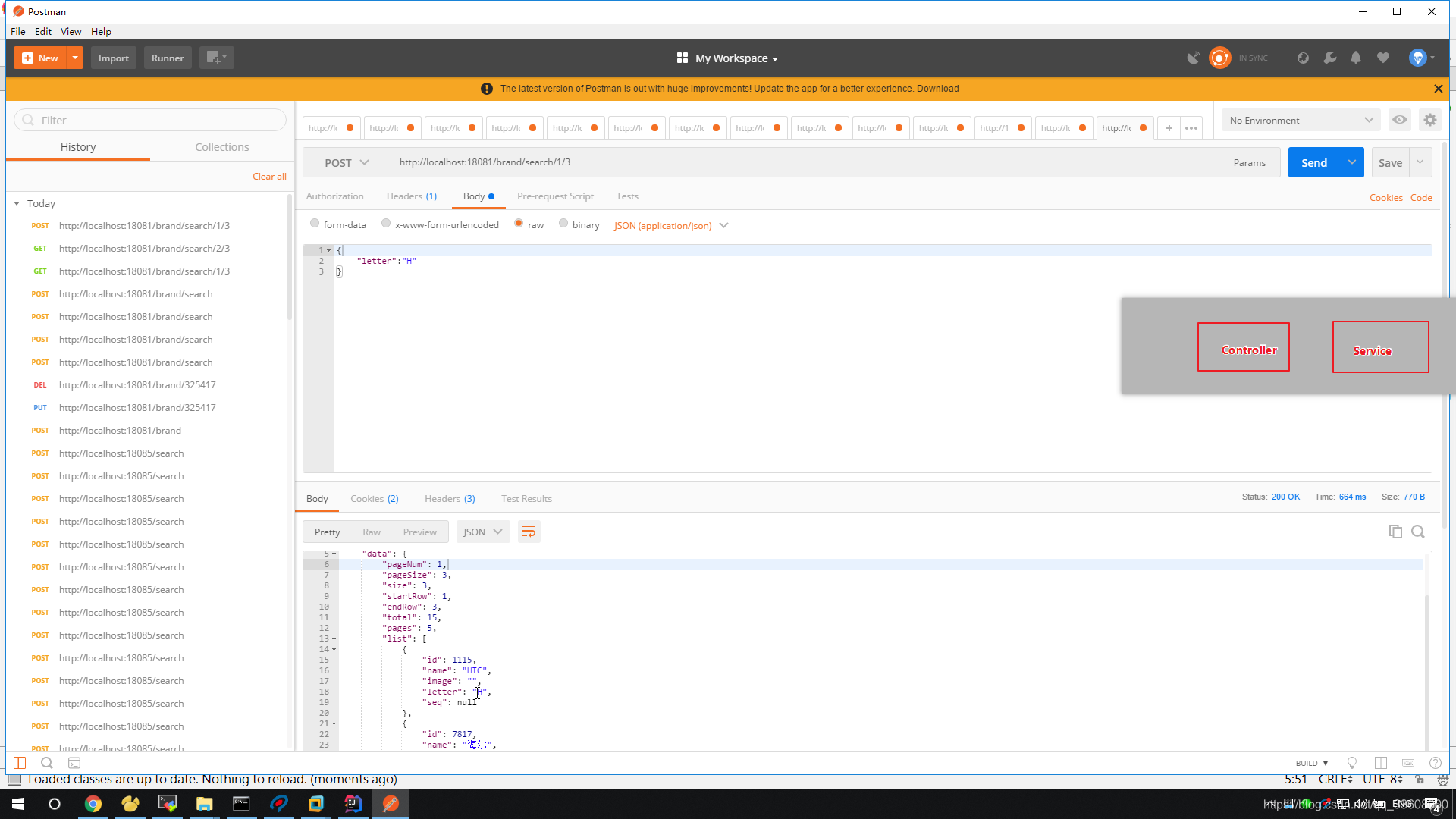Toggle sidebar icon in bottom bar
Image resolution: width=1456 pixels, height=819 pixels.
pos(20,763)
